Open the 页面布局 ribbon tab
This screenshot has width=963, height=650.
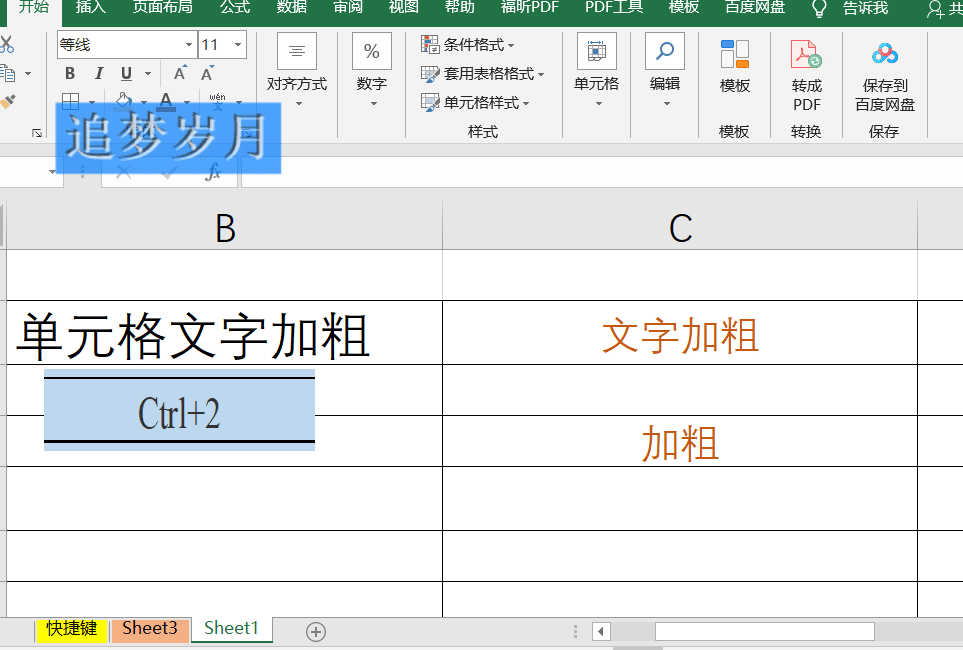162,7
